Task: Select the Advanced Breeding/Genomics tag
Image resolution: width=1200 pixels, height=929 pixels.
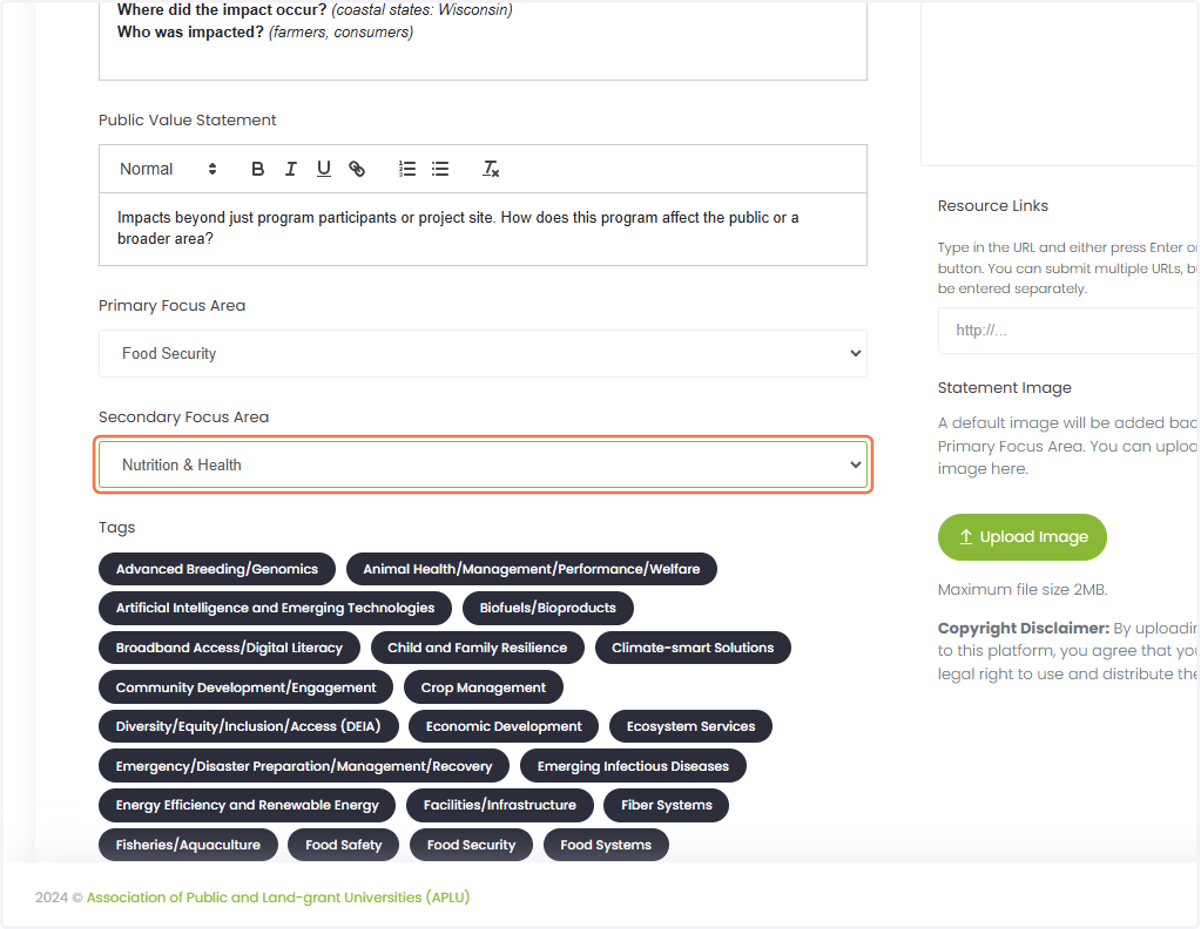Action: pyautogui.click(x=217, y=569)
